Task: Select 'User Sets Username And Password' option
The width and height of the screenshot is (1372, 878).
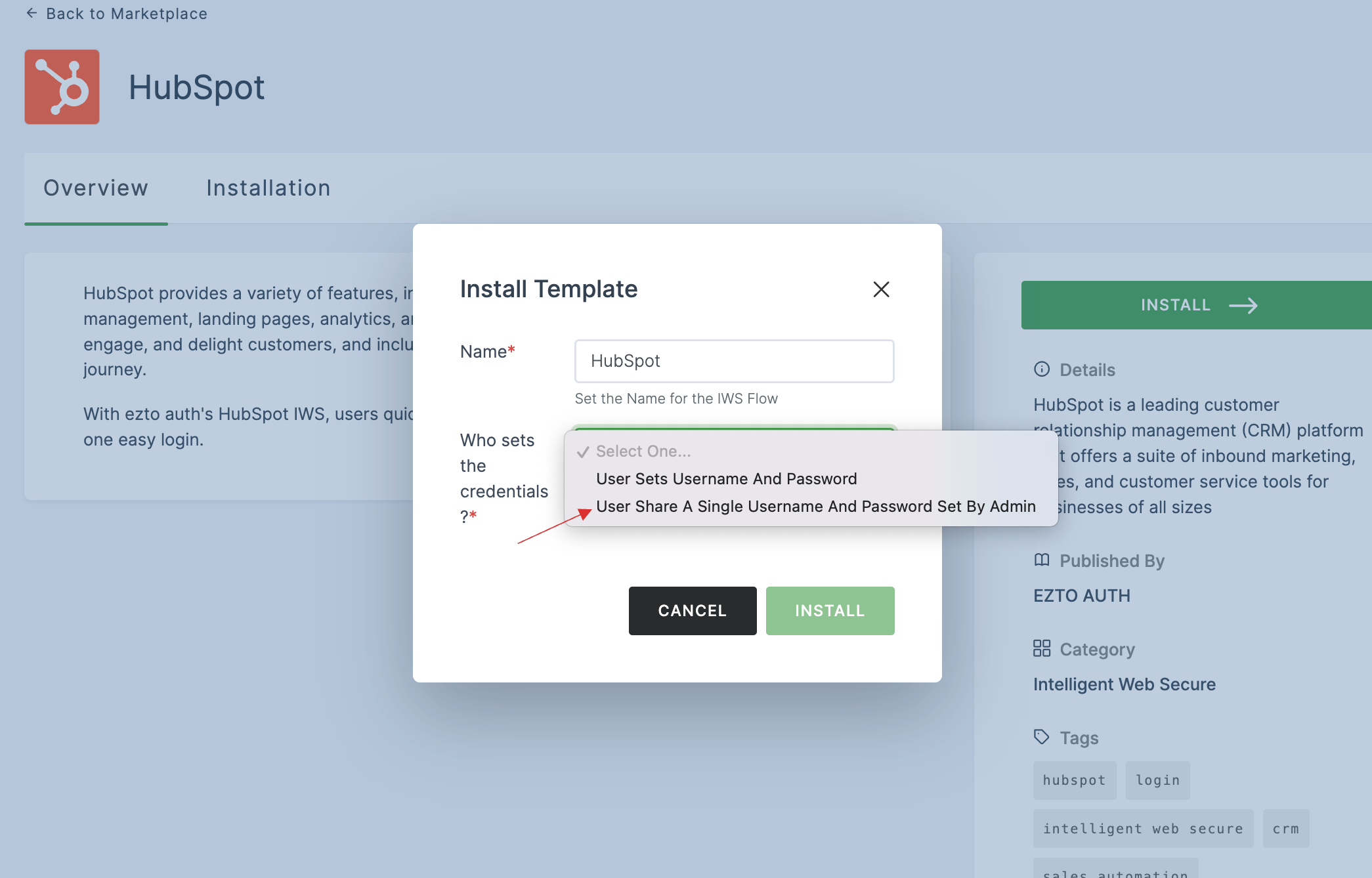Action: (x=727, y=477)
